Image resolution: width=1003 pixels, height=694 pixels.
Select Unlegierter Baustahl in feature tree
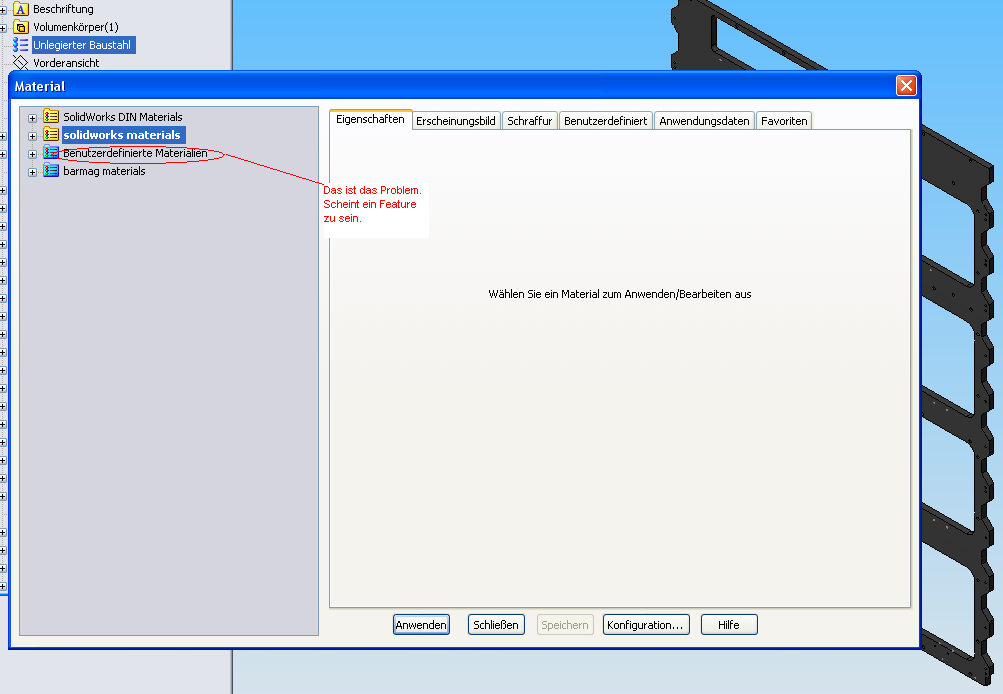pyautogui.click(x=83, y=45)
